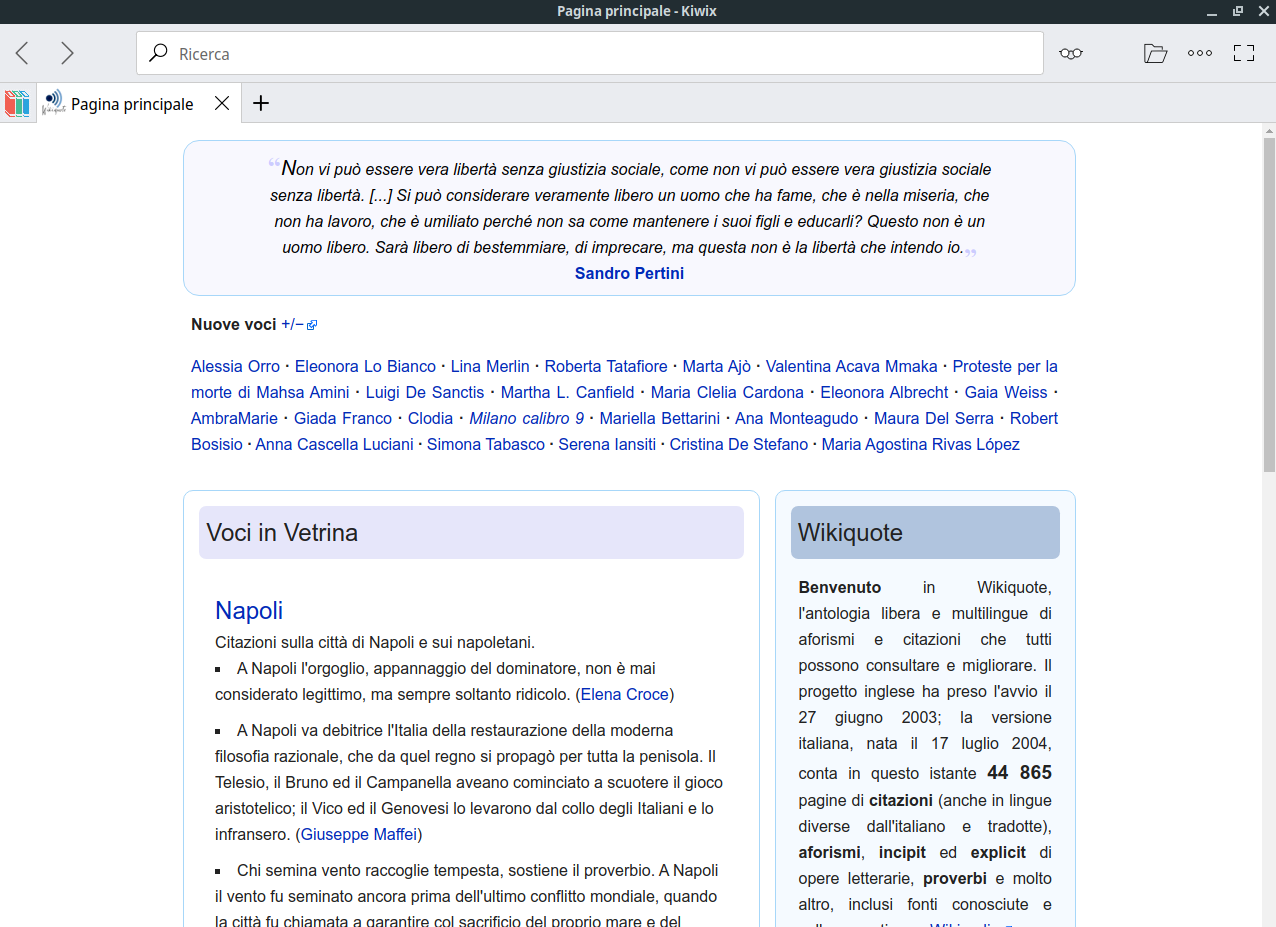Screen dimensions: 1276x927
Task: Open the Marta Ajò article
Action: (x=717, y=366)
